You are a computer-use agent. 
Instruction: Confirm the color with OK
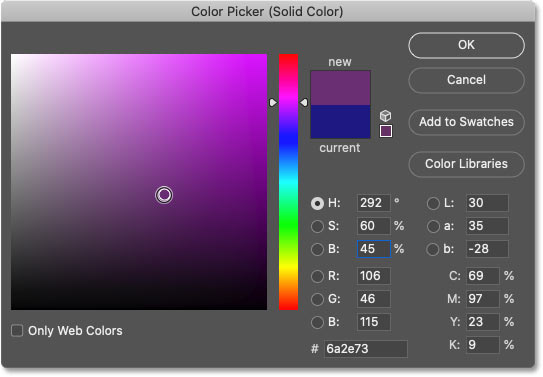point(466,45)
